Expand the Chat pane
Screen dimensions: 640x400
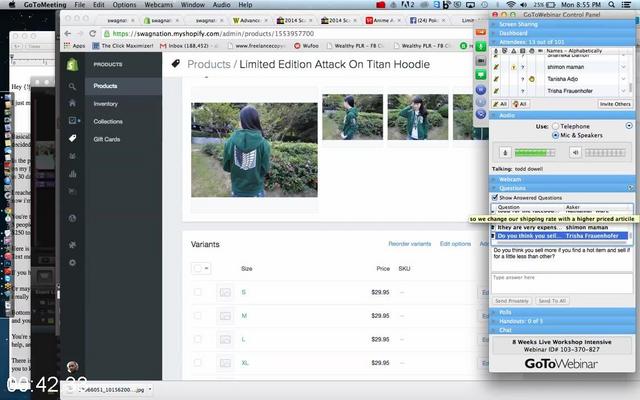(562, 330)
